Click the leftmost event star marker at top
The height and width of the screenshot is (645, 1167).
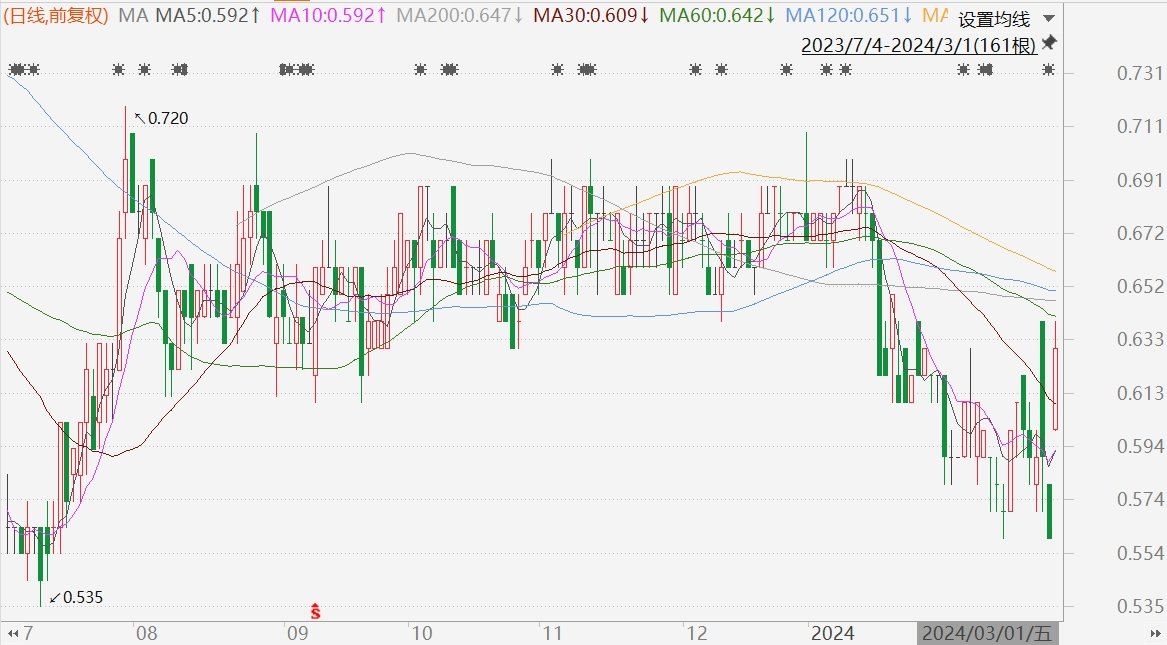(14, 69)
